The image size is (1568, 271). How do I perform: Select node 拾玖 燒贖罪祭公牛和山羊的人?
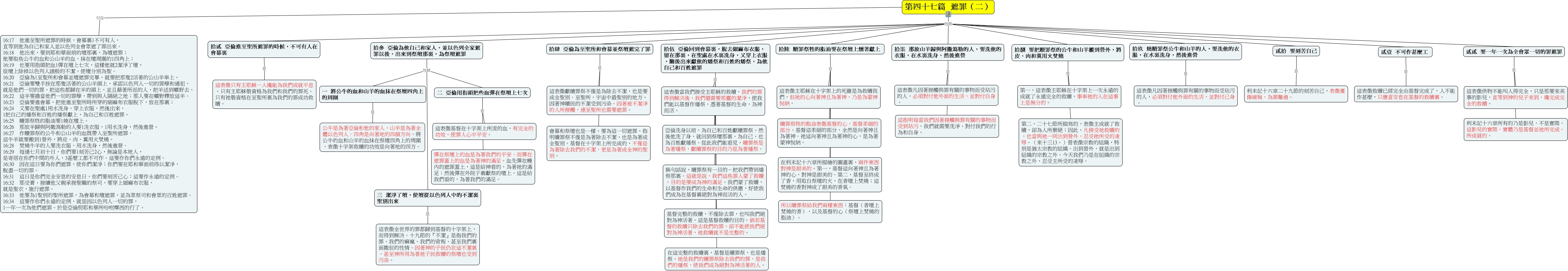tap(1185, 52)
